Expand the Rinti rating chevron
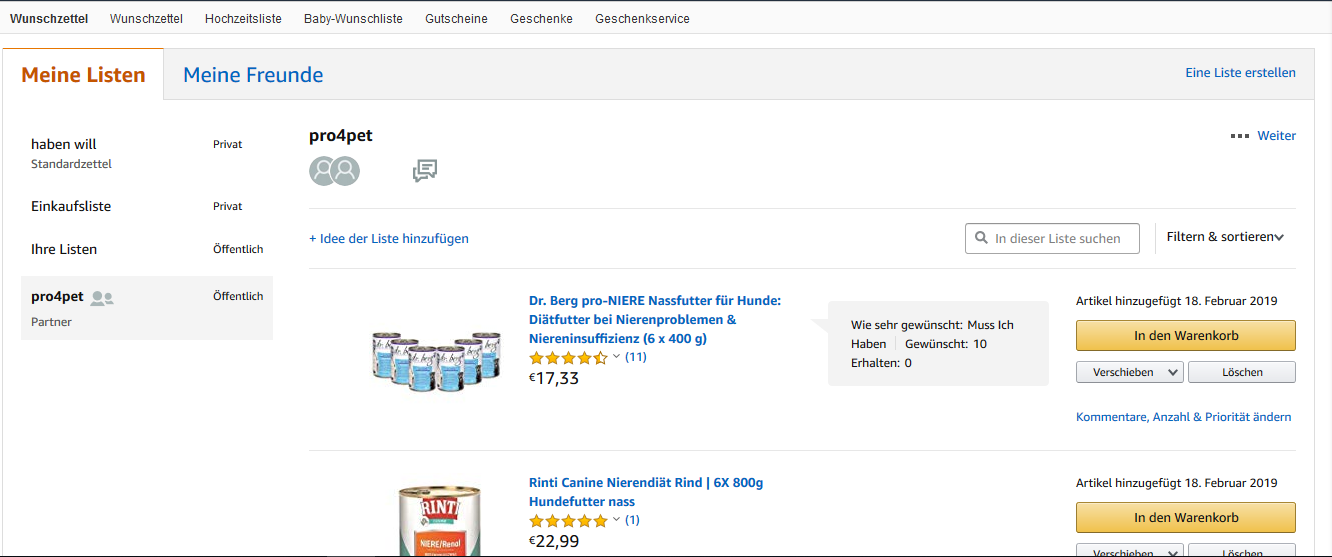The height and width of the screenshot is (557, 1332). pos(616,520)
